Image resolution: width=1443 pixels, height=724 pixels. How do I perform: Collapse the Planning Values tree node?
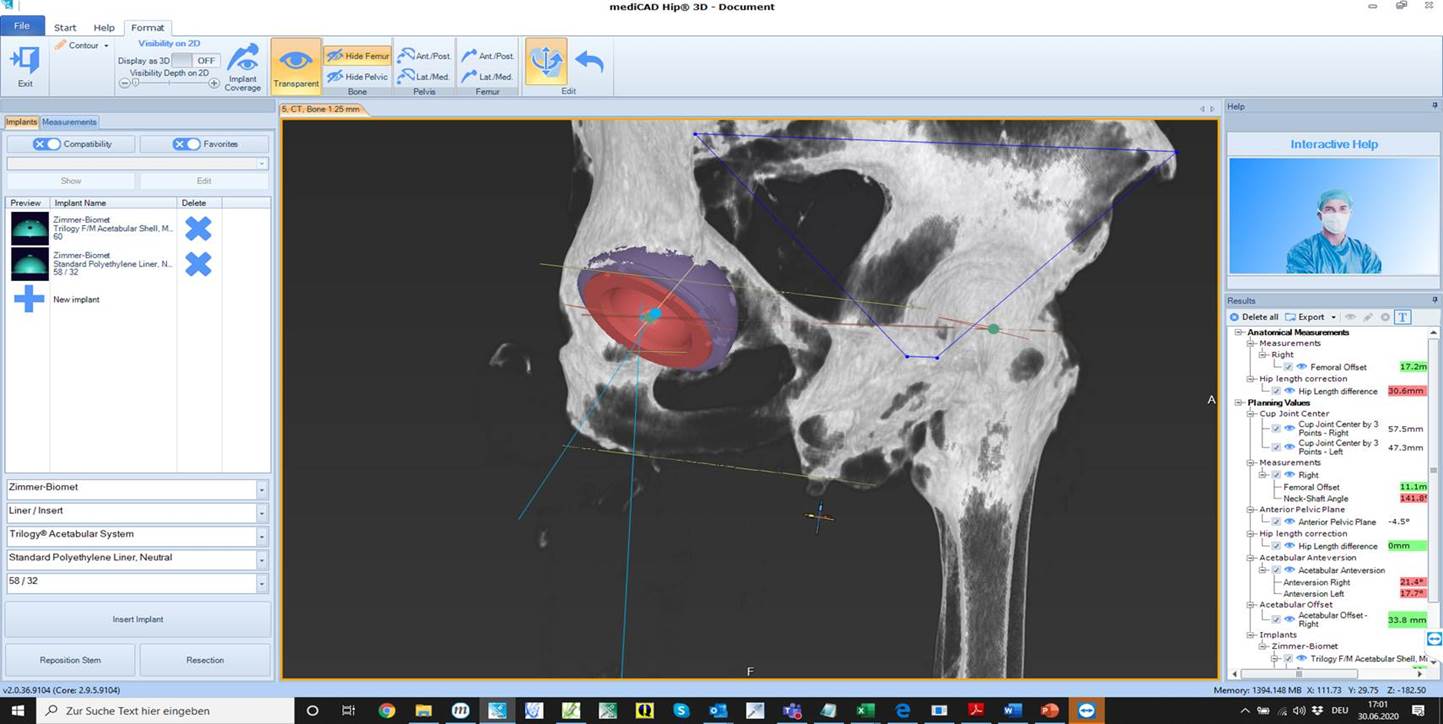point(1240,403)
